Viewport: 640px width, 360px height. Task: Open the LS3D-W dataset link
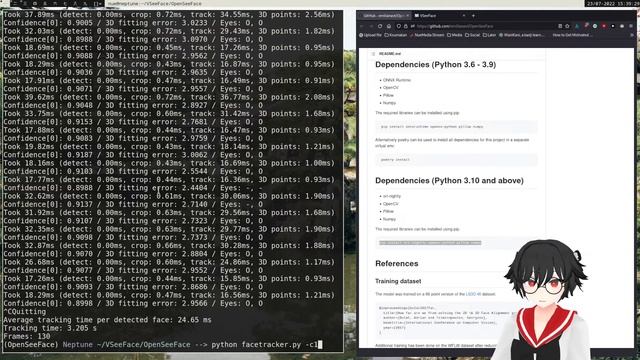(473, 294)
